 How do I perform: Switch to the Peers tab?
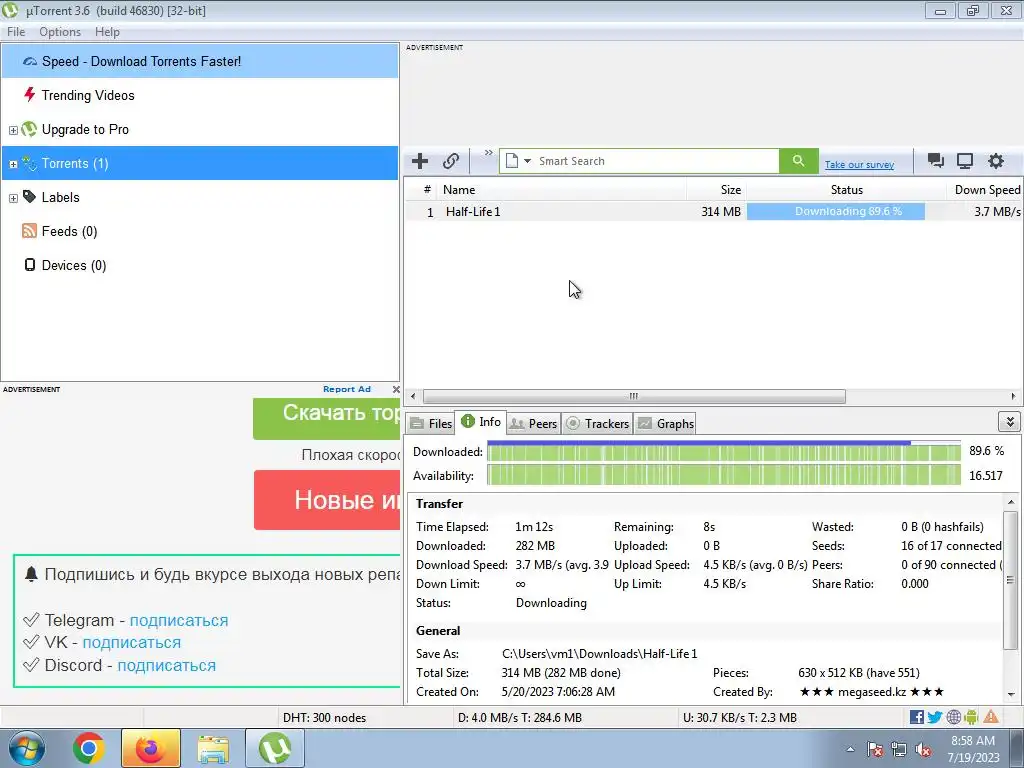point(533,423)
